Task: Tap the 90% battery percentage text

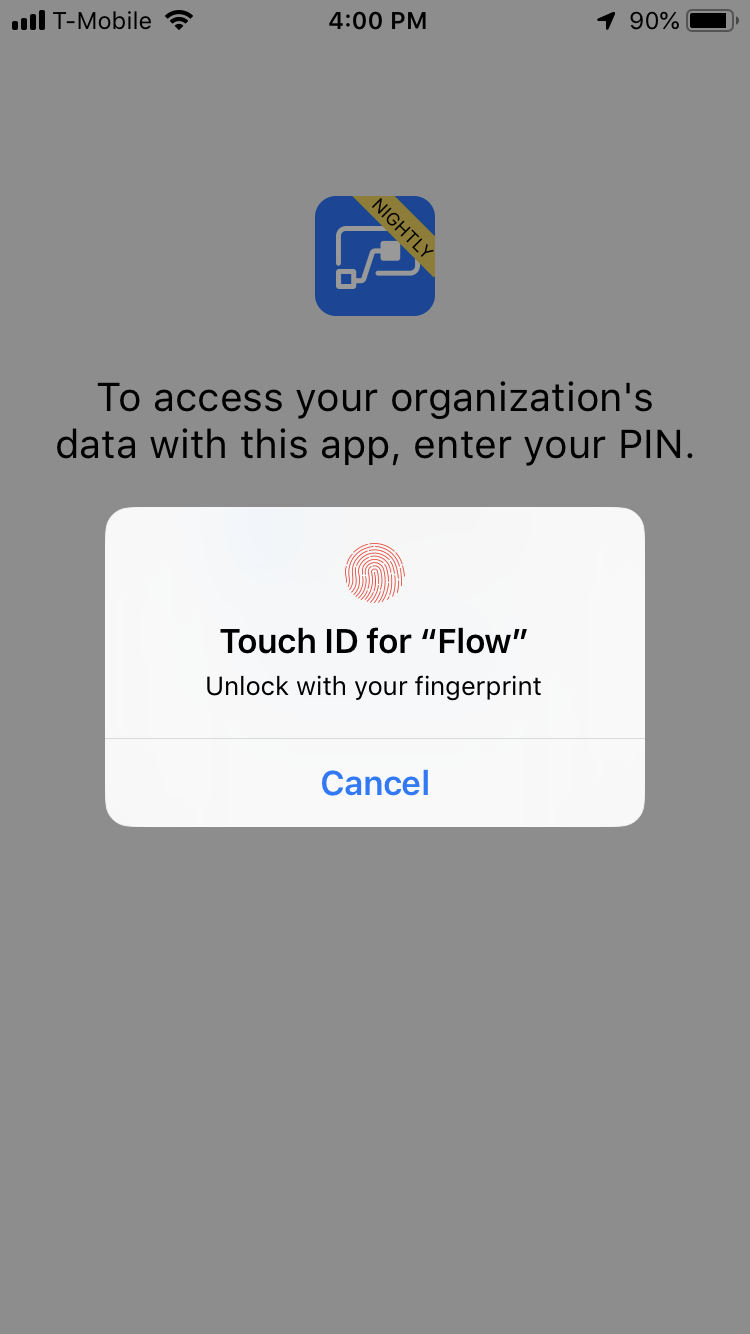Action: point(654,20)
